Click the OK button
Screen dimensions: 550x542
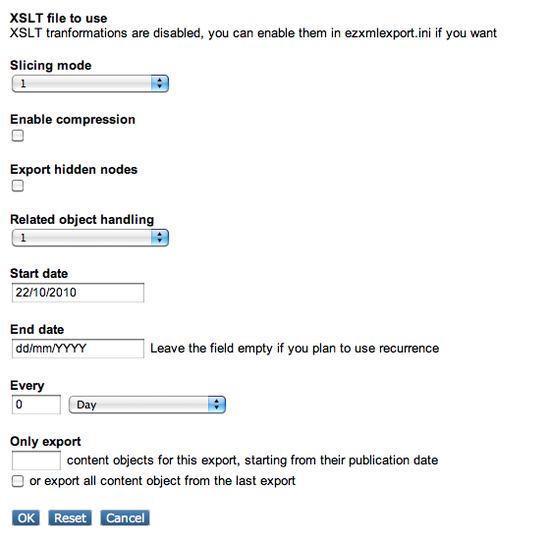coord(26,518)
